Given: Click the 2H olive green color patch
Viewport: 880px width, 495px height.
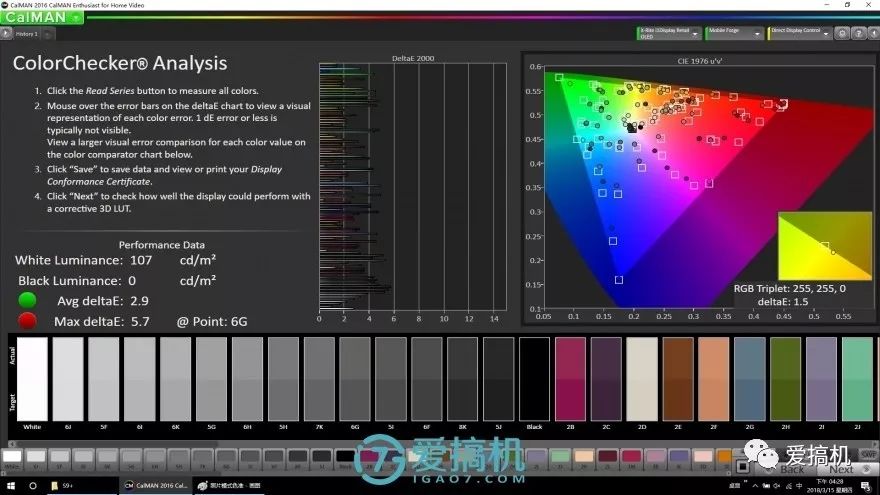Looking at the screenshot, I should 786,379.
